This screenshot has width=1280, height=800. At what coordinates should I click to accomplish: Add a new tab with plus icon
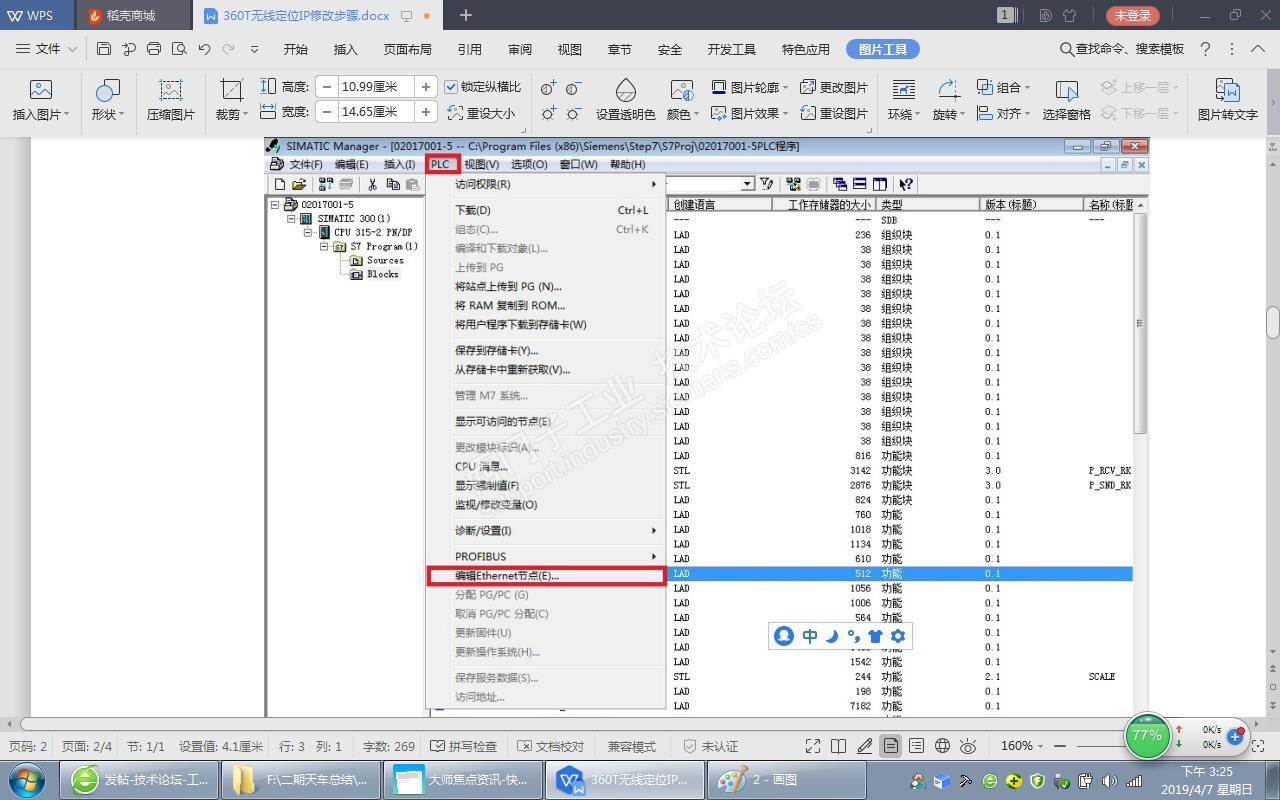pos(465,15)
